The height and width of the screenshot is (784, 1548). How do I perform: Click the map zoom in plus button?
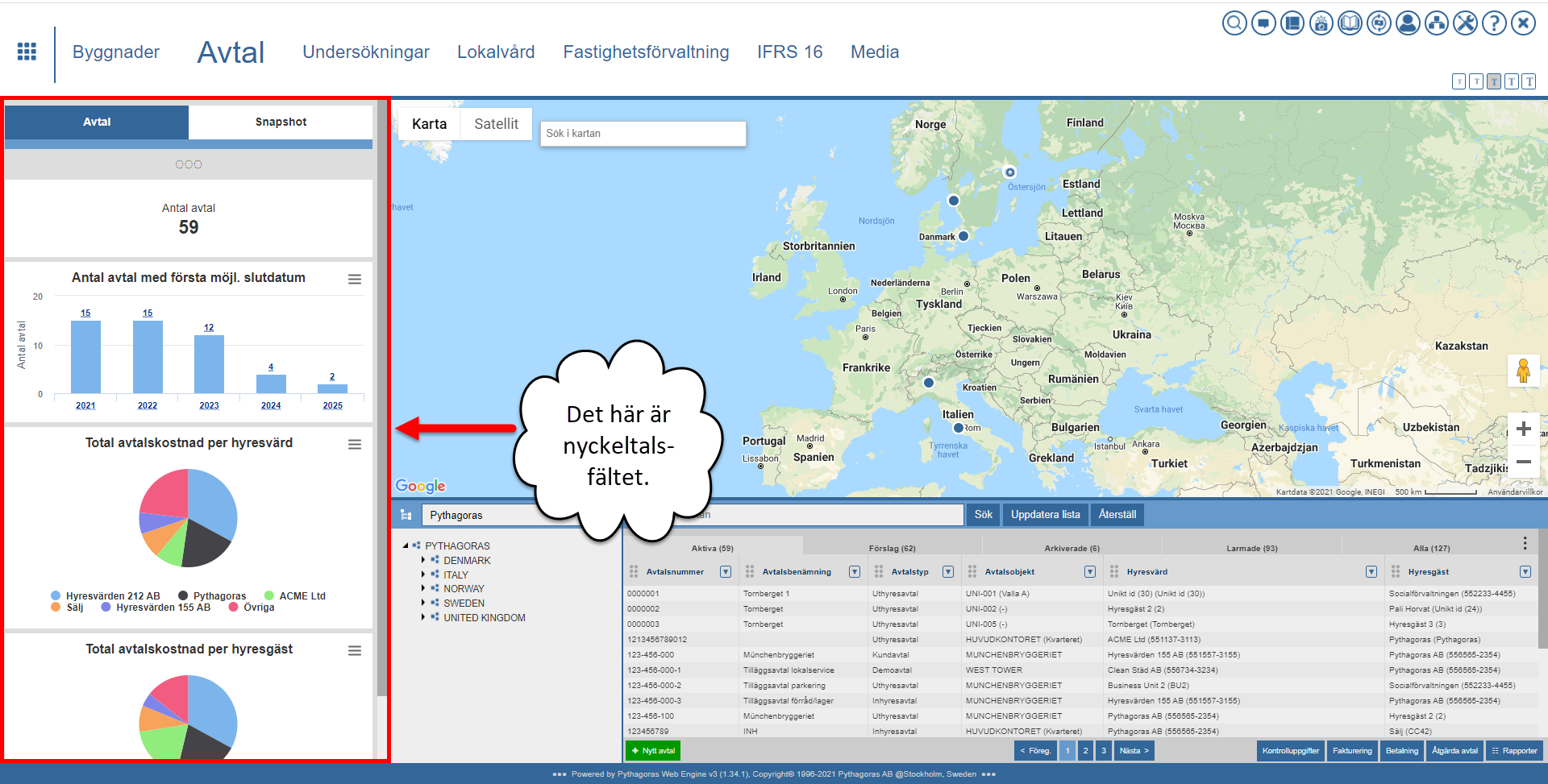(1523, 429)
